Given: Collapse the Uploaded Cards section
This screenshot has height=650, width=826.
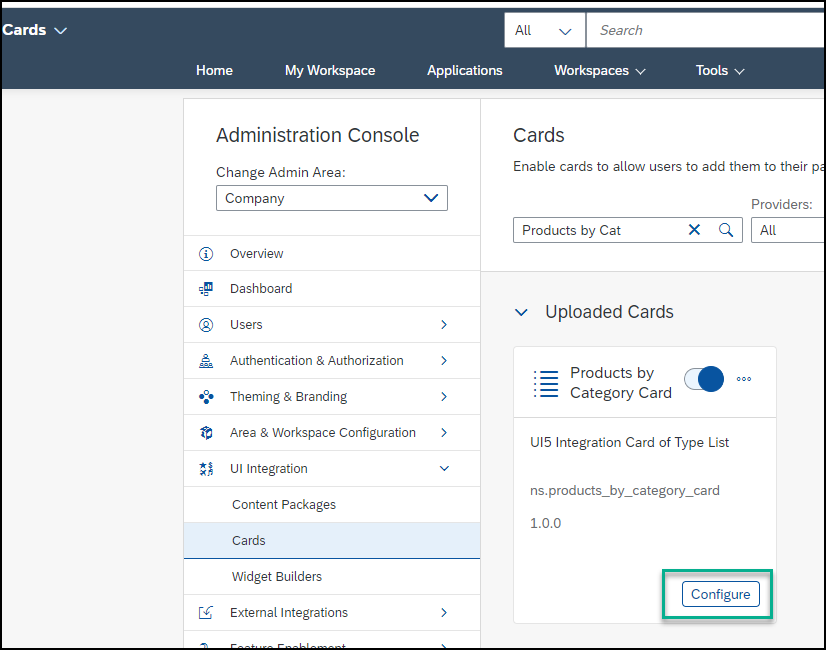Looking at the screenshot, I should pos(521,312).
